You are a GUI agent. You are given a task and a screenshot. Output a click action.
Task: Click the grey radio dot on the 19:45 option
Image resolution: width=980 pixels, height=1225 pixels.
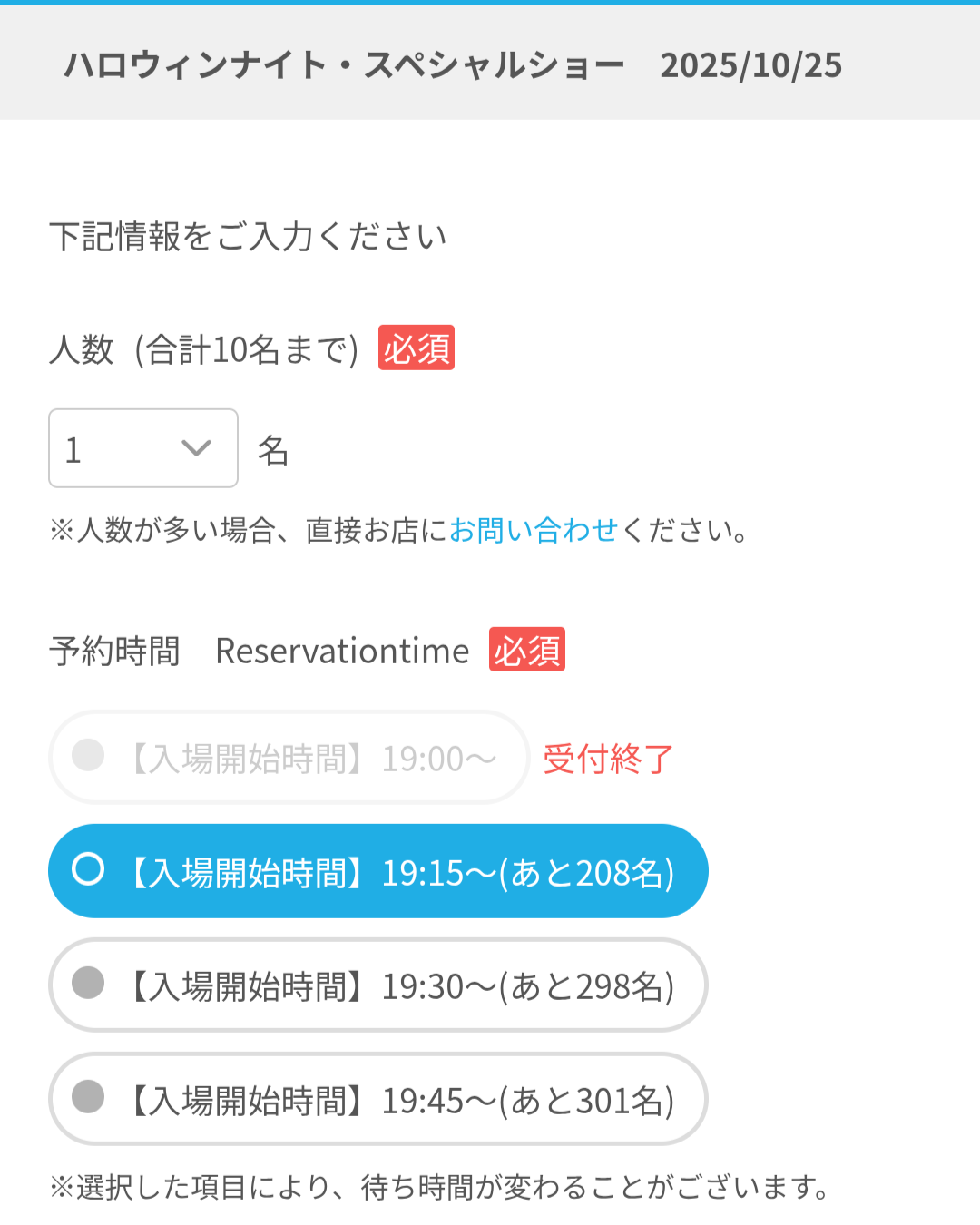pyautogui.click(x=88, y=1096)
